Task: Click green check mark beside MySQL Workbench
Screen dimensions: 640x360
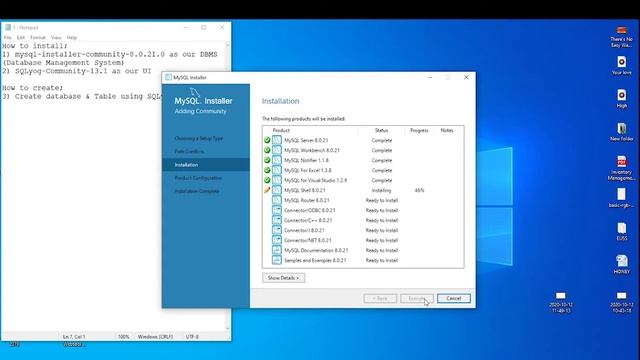Action: tap(267, 150)
